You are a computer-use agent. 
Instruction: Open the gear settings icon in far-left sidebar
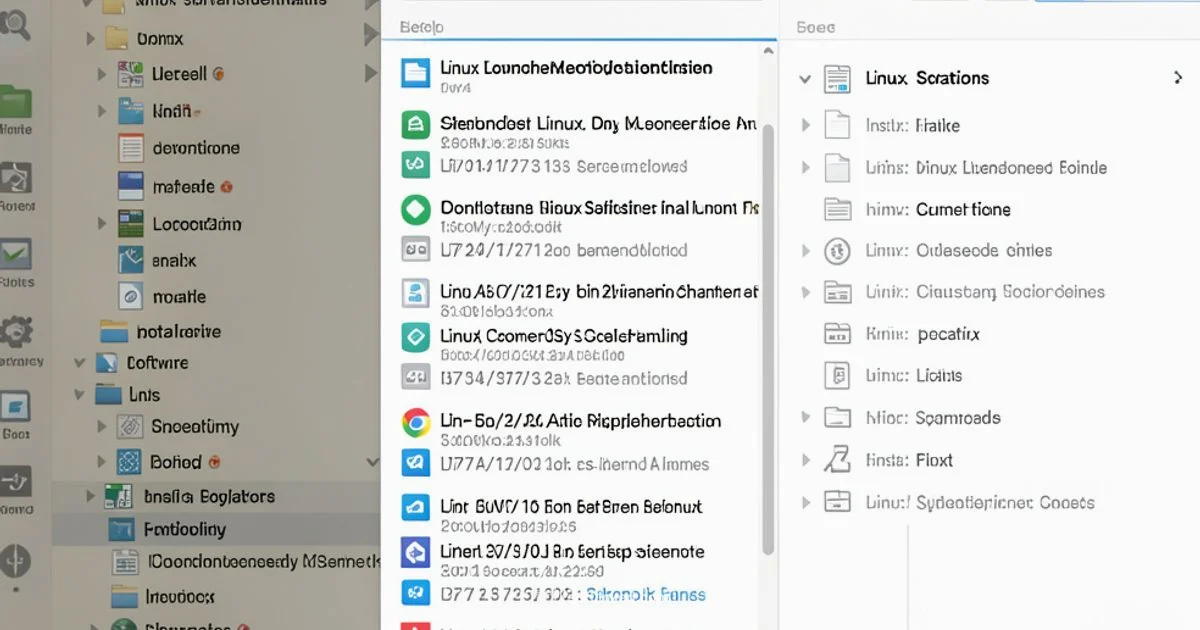tap(16, 330)
